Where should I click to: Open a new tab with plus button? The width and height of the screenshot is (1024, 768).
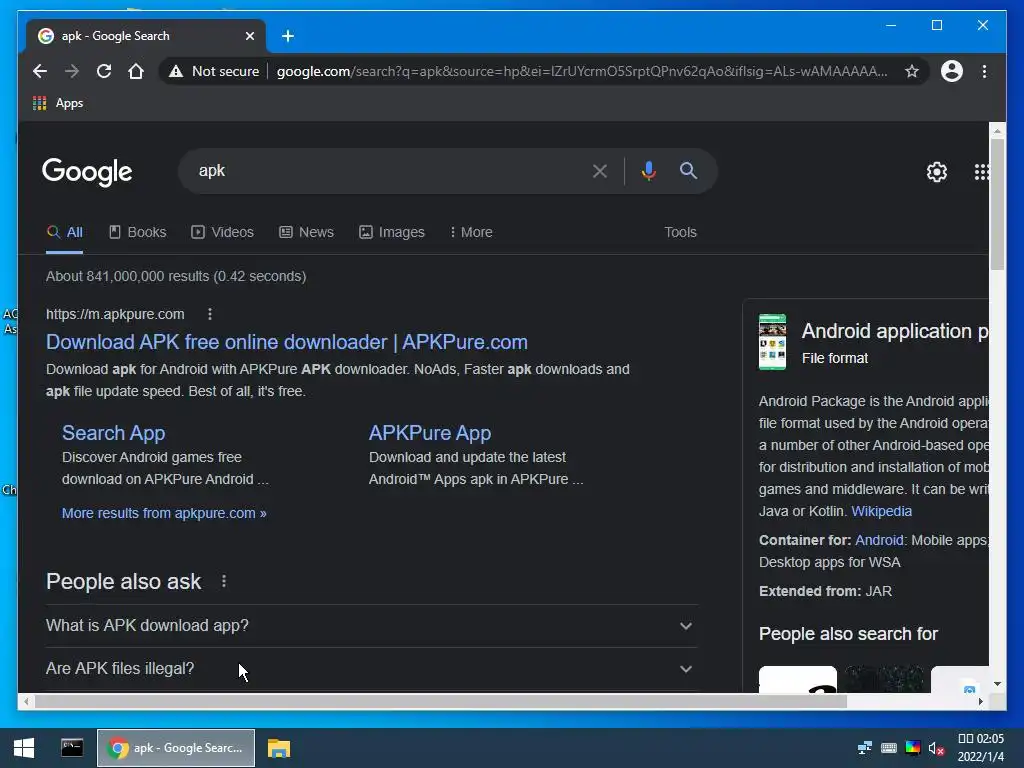pyautogui.click(x=288, y=36)
